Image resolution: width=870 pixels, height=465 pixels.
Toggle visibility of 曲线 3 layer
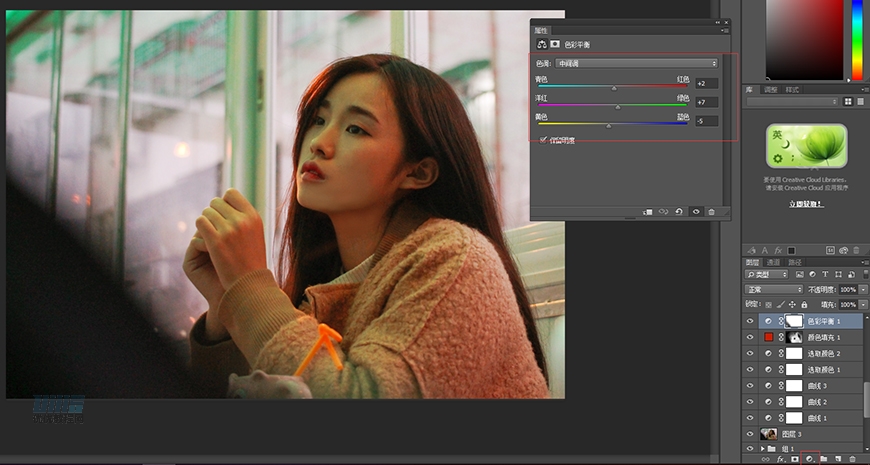pyautogui.click(x=750, y=386)
